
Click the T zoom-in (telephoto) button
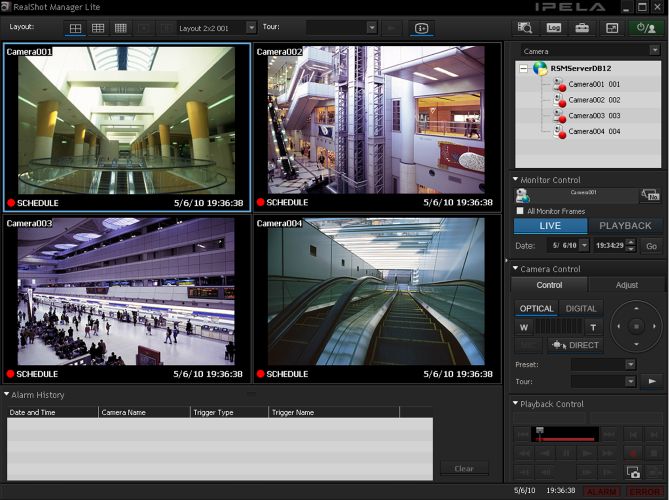[x=593, y=327]
